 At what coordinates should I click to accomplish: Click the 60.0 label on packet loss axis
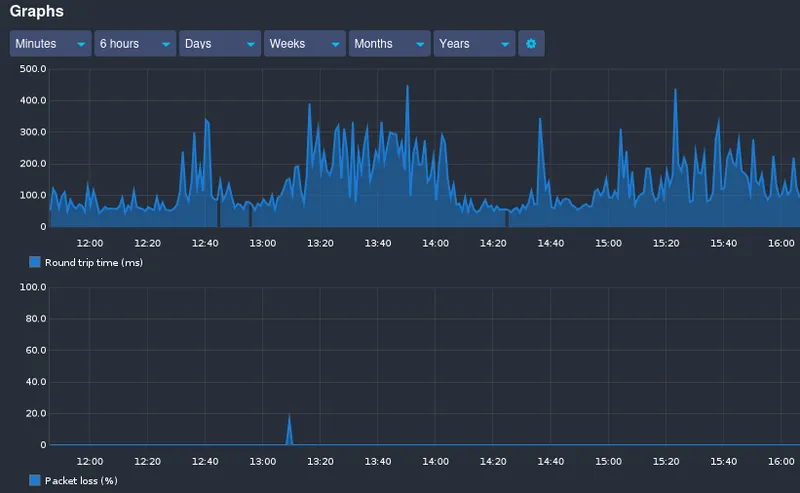(x=36, y=351)
